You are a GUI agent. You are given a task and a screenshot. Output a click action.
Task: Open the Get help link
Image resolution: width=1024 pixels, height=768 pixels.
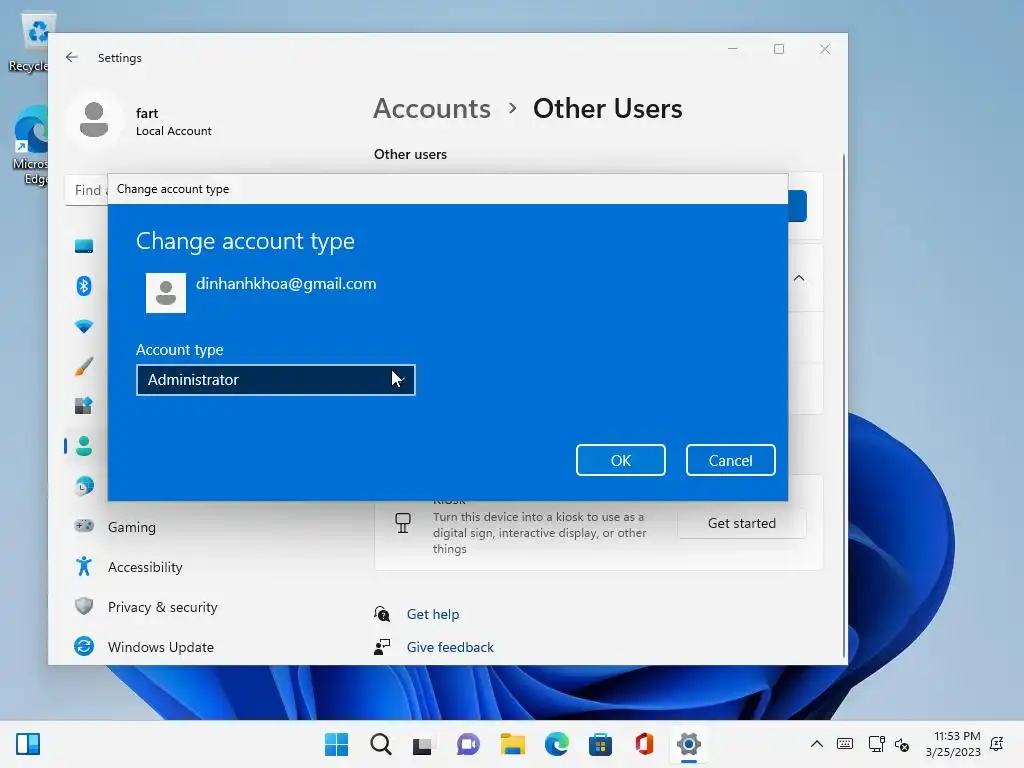point(432,614)
